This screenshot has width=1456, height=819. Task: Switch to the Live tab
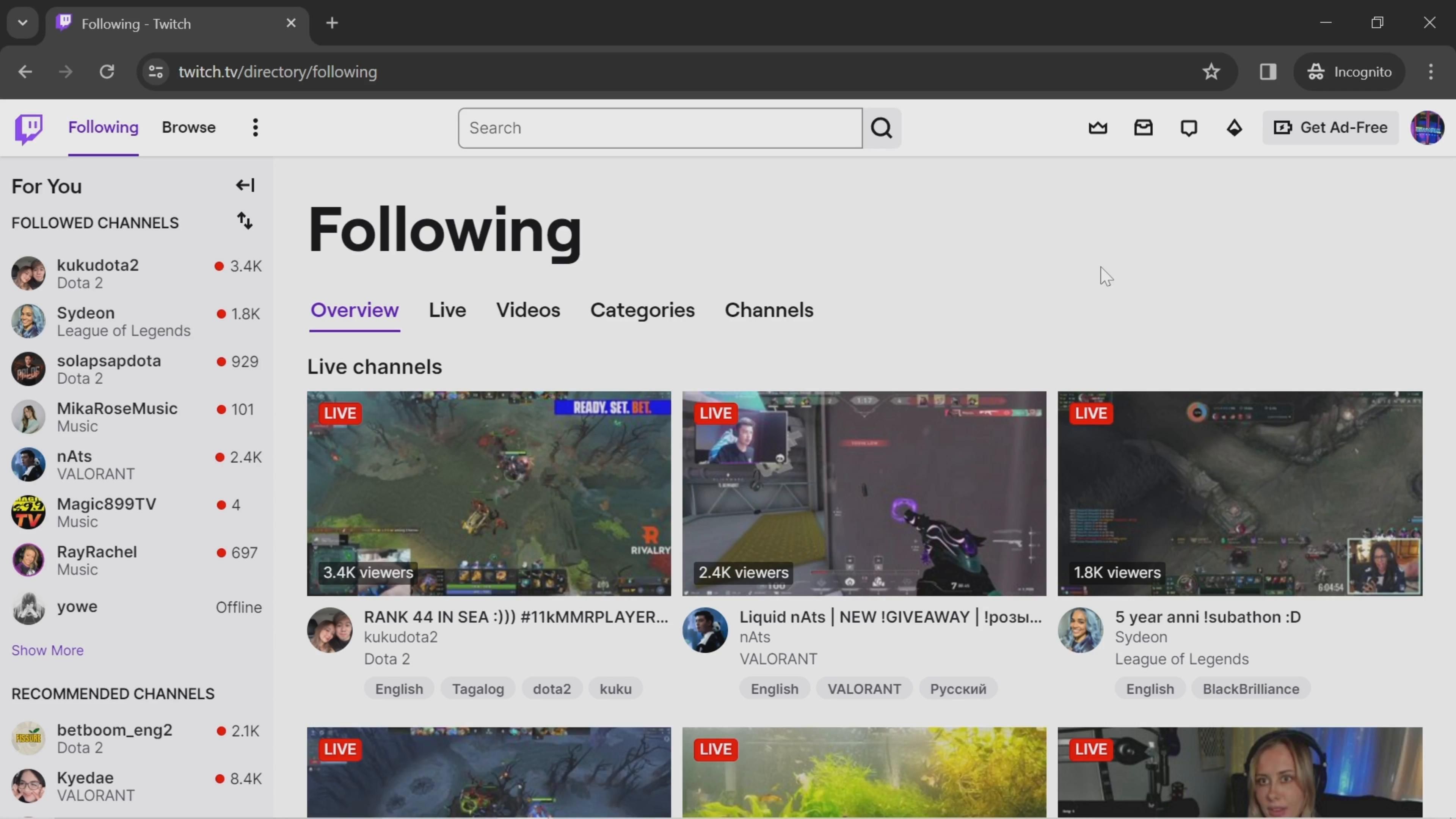tap(447, 310)
